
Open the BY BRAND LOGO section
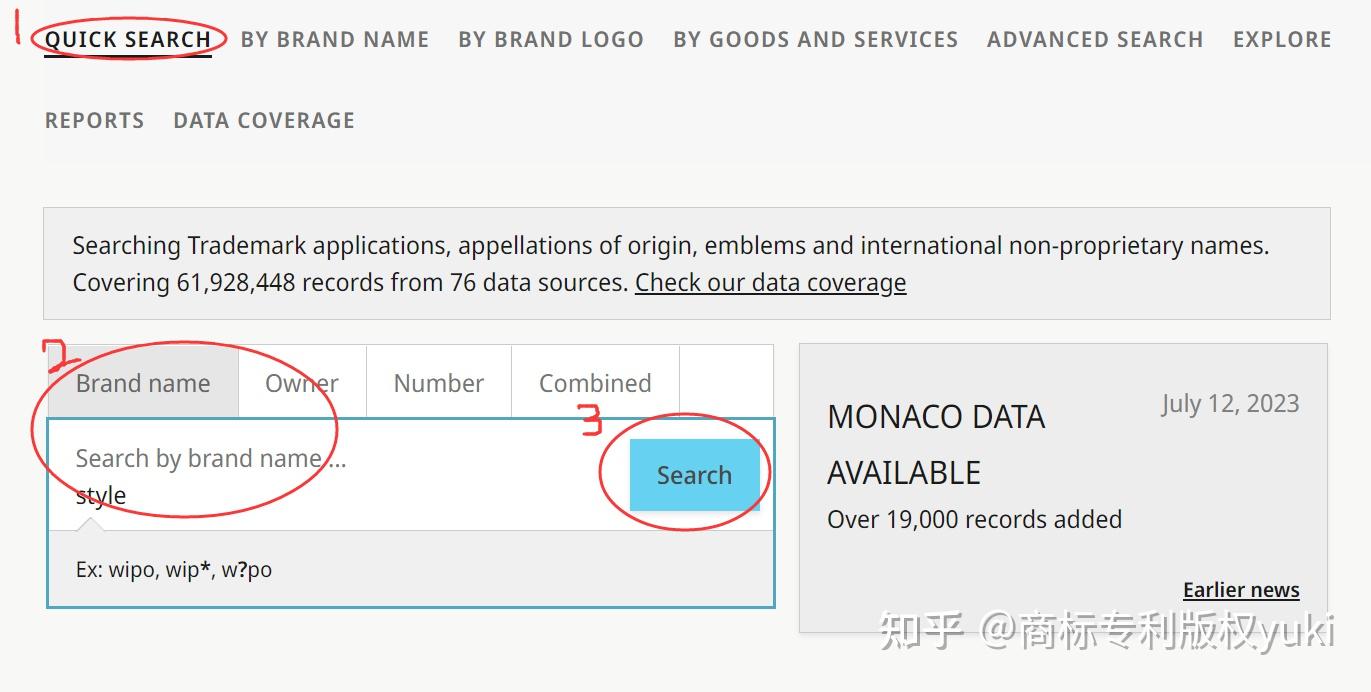point(550,39)
